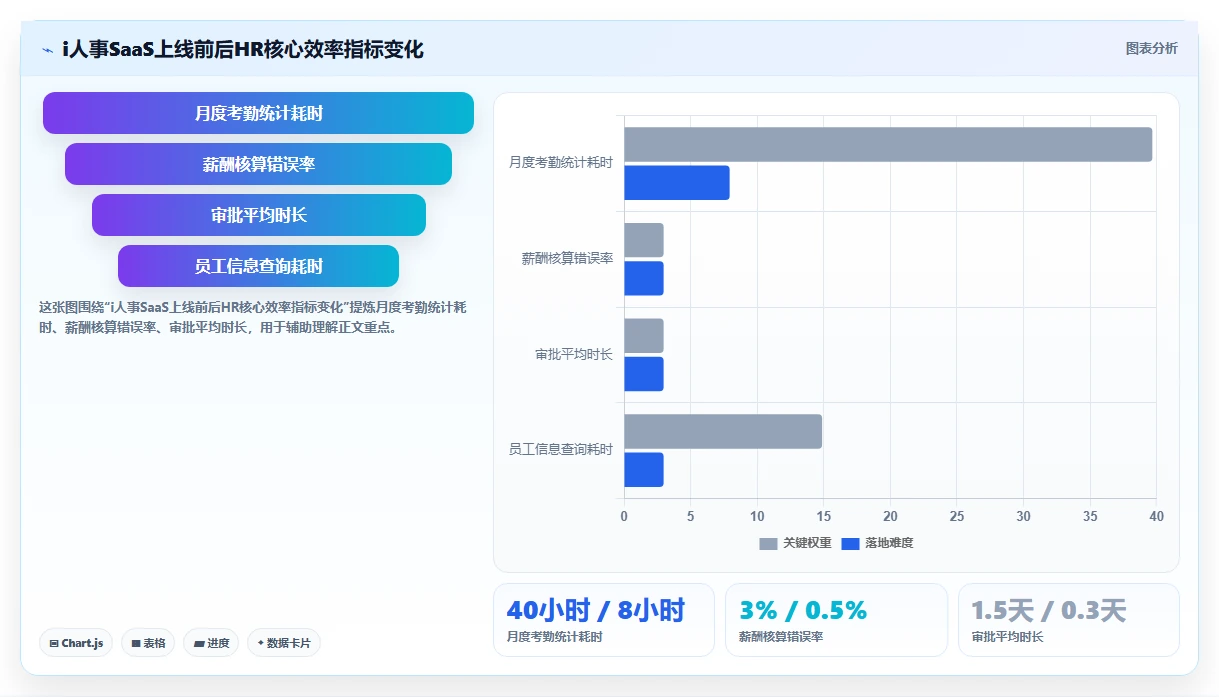Click the 数据卡片 tag pill

pyautogui.click(x=284, y=643)
